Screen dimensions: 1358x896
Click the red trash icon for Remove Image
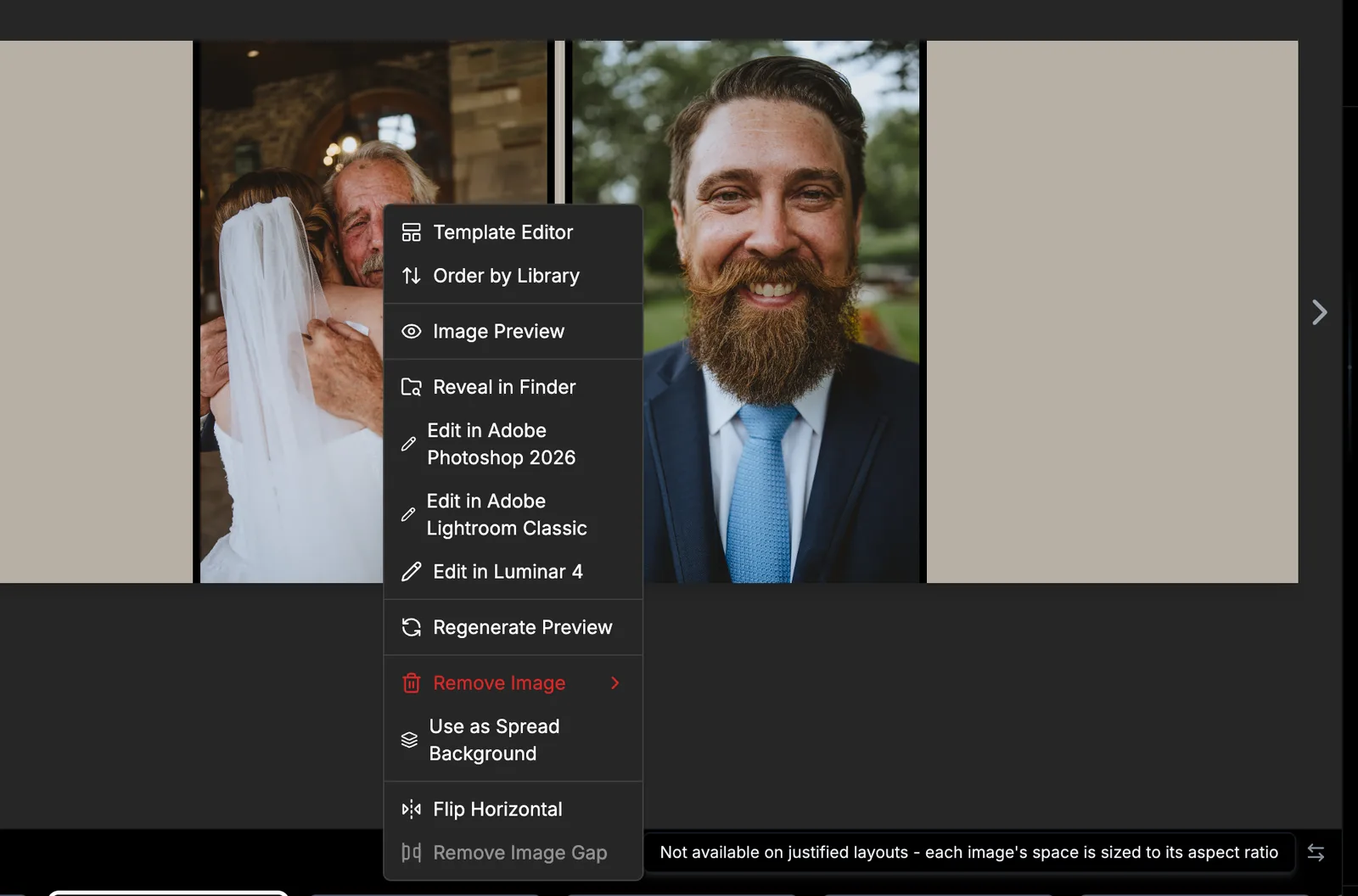point(412,683)
